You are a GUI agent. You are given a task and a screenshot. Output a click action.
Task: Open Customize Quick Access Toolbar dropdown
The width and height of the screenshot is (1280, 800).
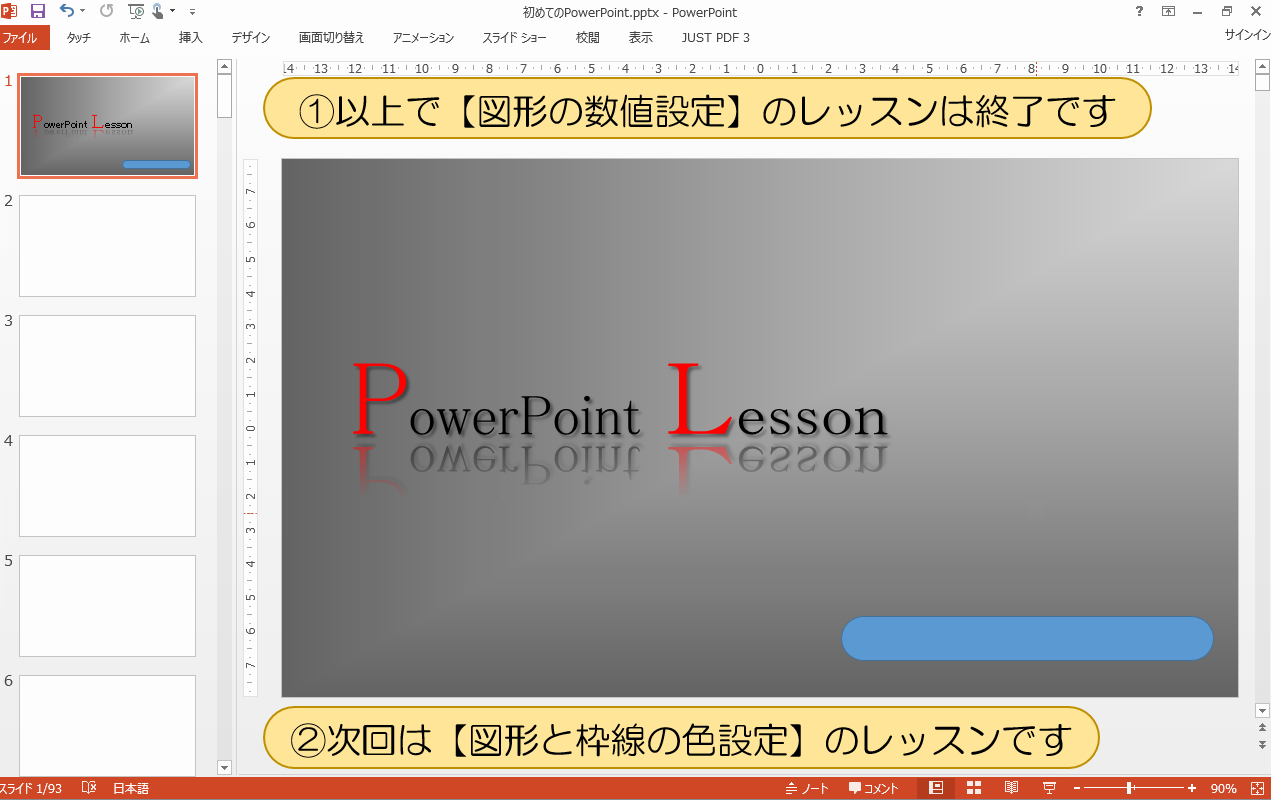coord(192,12)
